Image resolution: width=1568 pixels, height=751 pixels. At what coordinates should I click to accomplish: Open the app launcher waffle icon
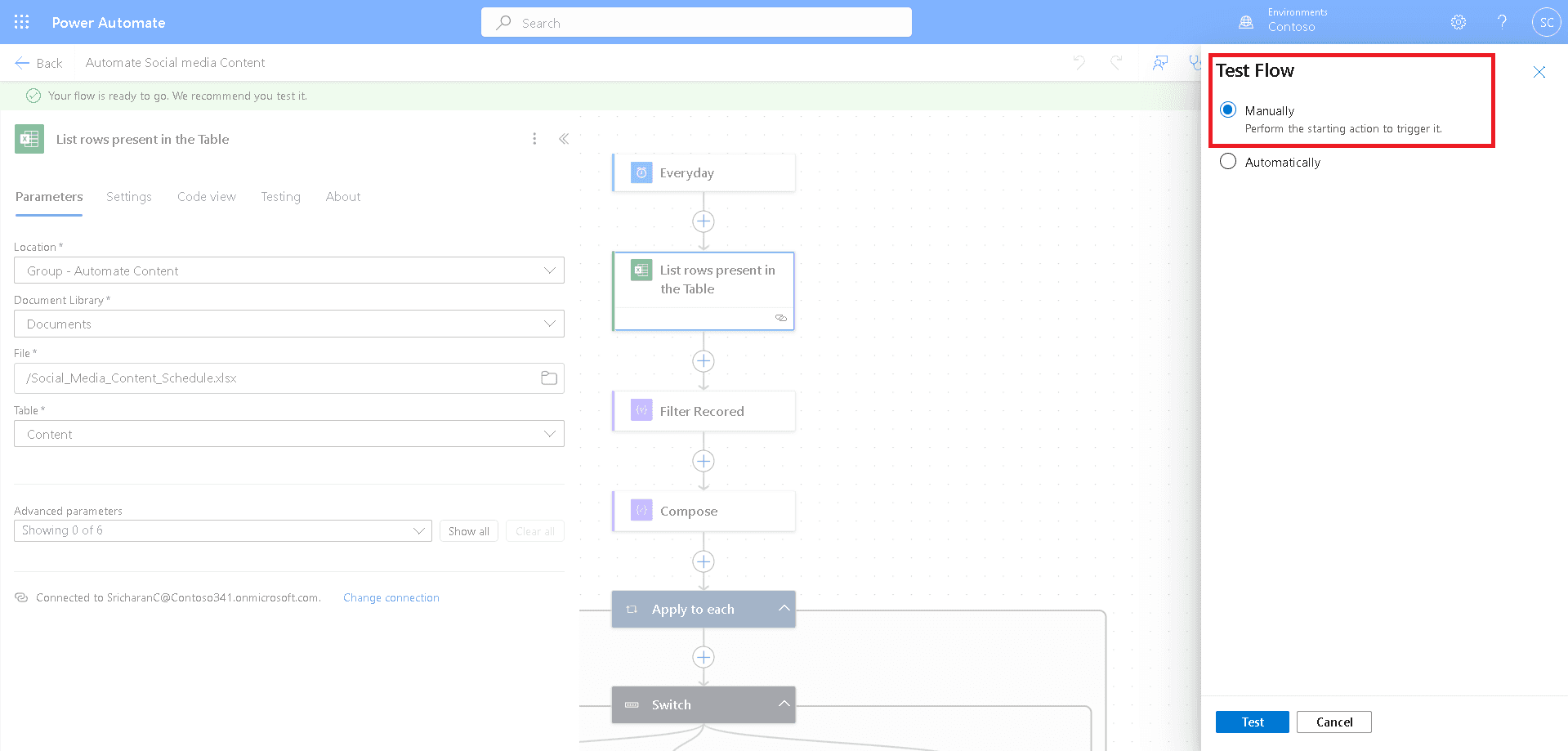pyautogui.click(x=22, y=22)
